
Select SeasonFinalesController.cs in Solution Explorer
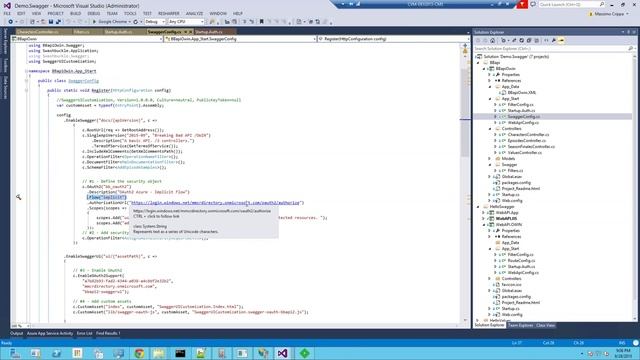531,147
